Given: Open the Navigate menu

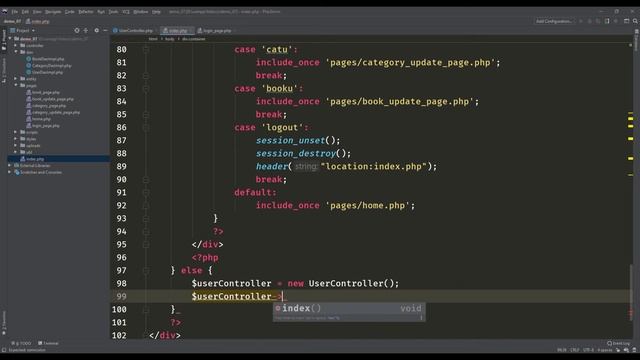Looking at the screenshot, I should 53,12.
